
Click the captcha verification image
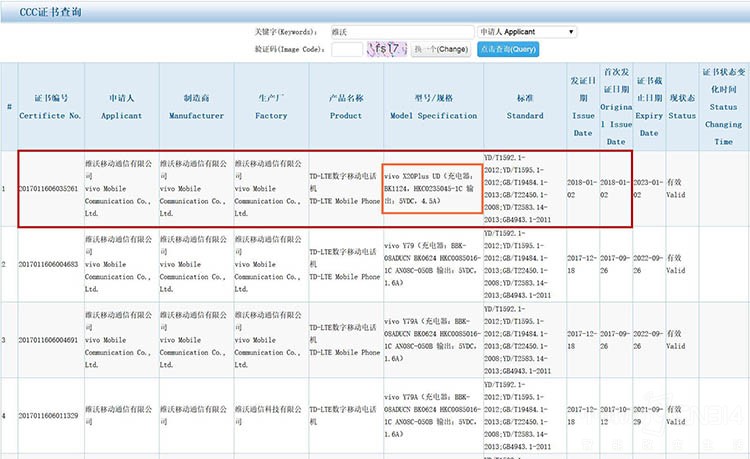coord(388,49)
